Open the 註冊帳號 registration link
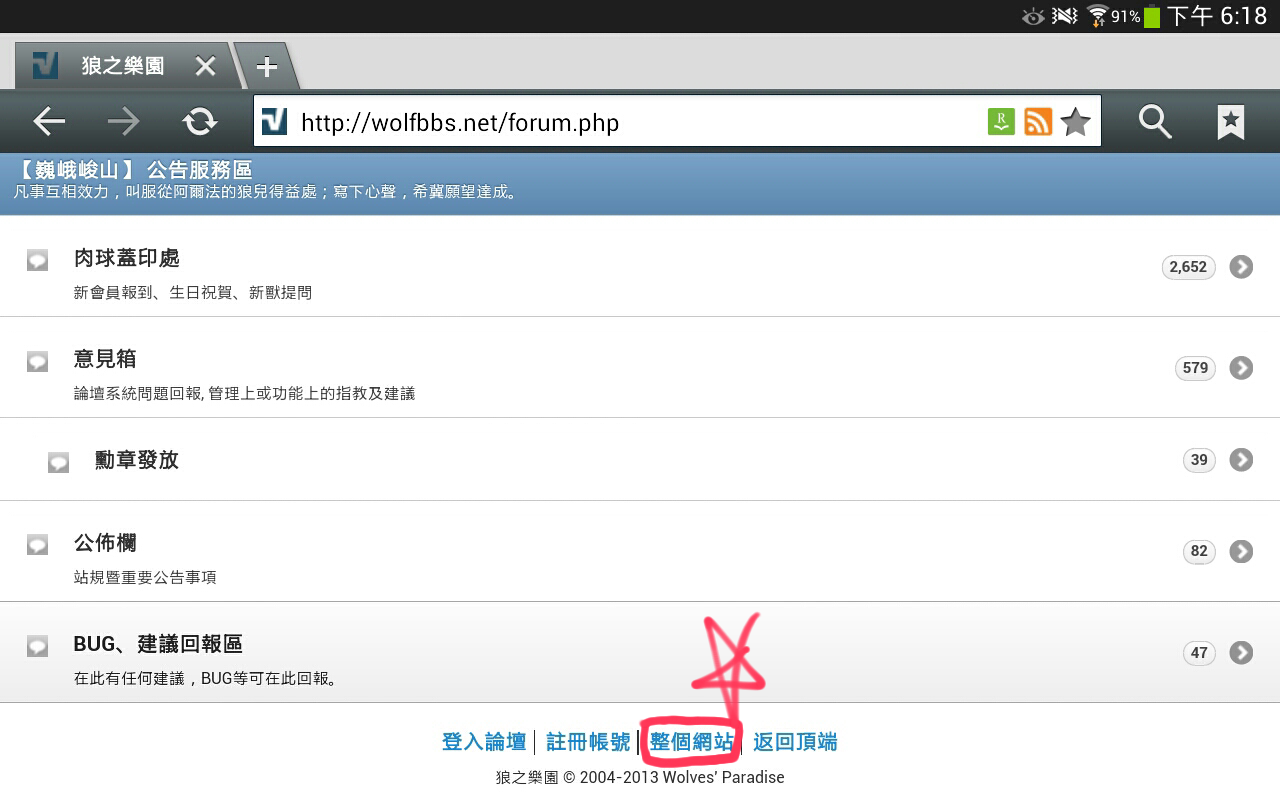The height and width of the screenshot is (800, 1280). (x=588, y=742)
